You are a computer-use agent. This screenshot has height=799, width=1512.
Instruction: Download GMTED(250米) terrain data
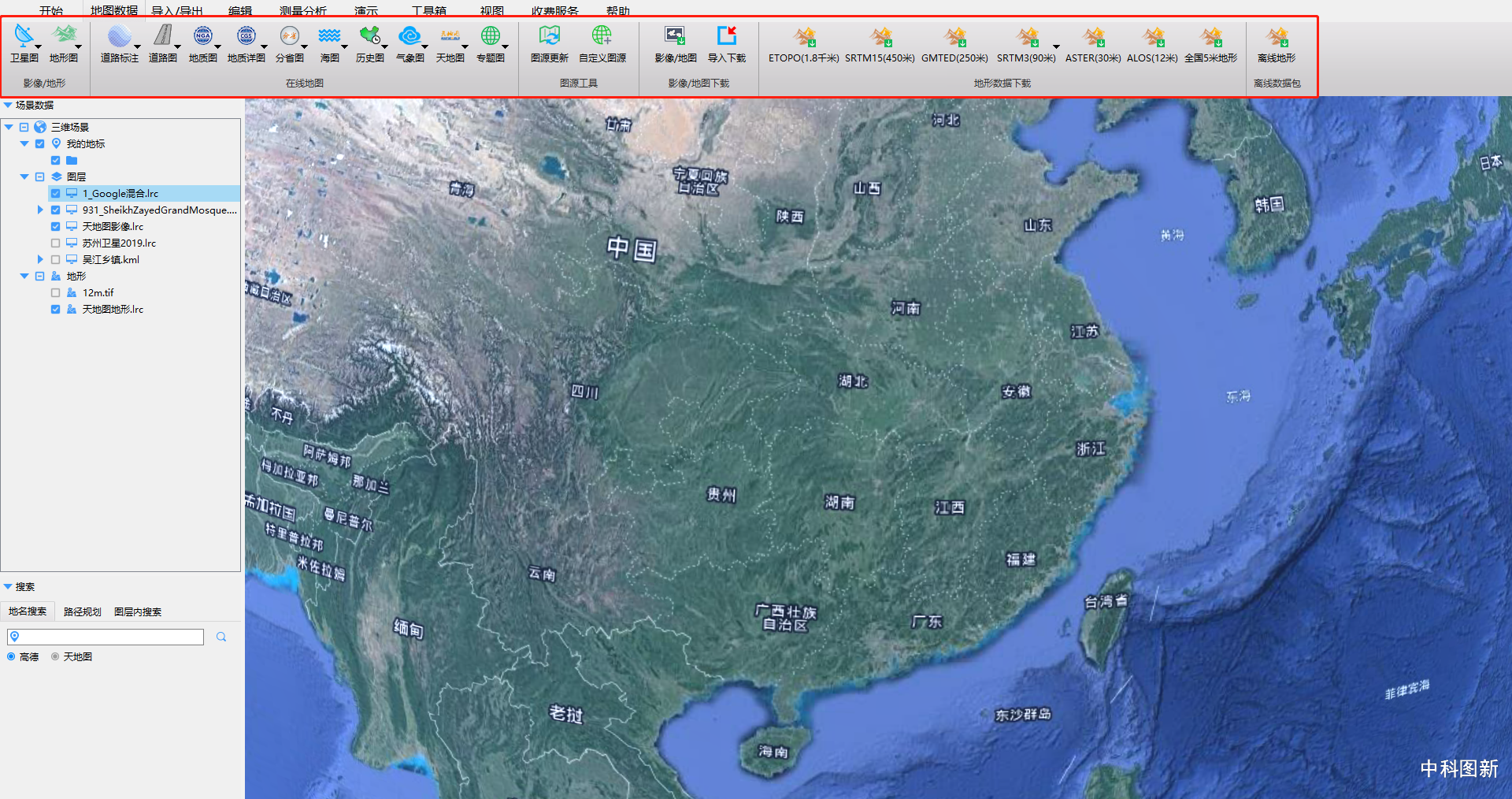[x=954, y=36]
